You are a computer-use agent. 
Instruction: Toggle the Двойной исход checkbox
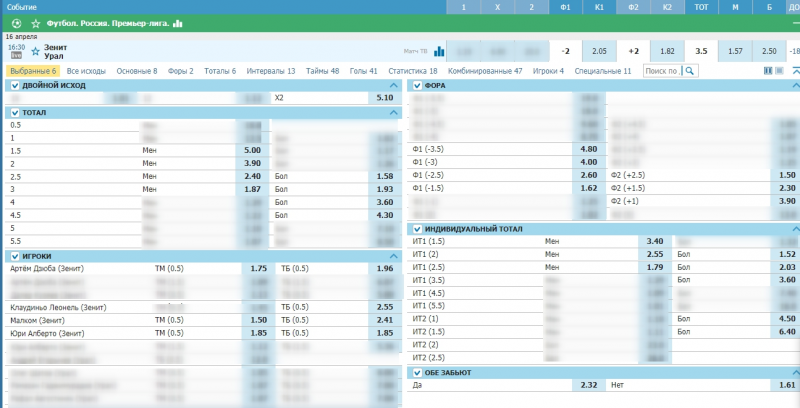point(14,86)
